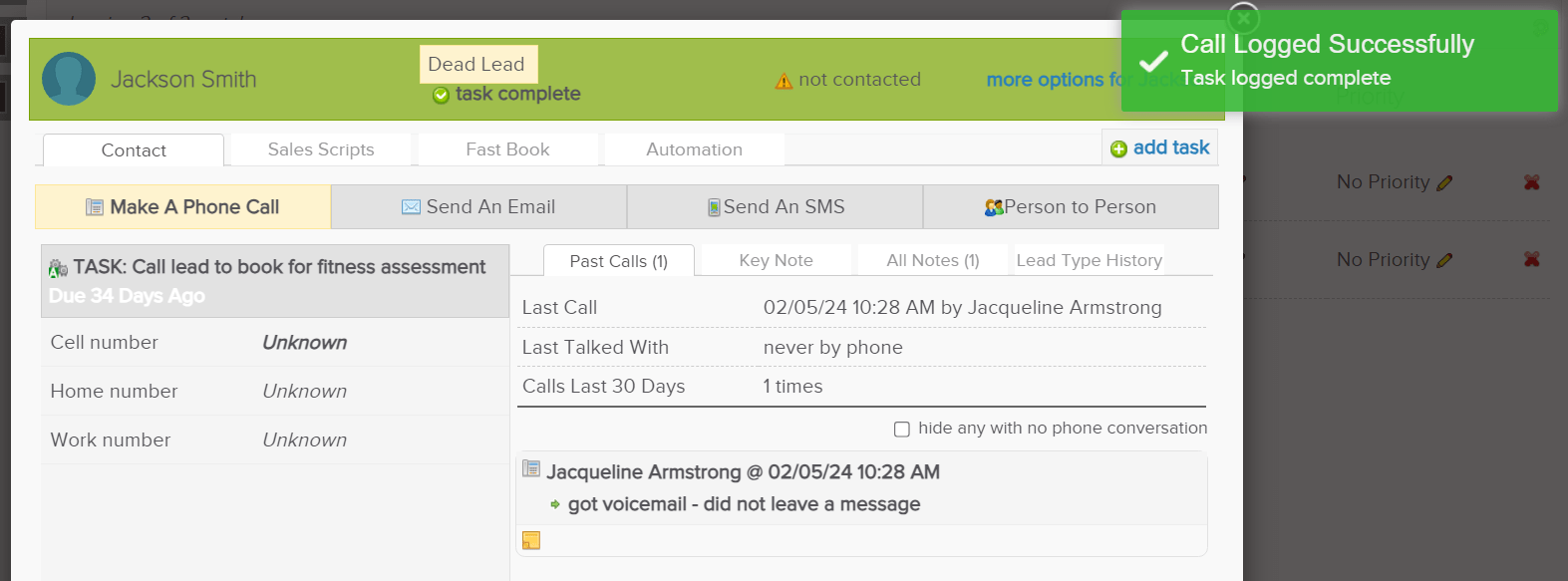This screenshot has width=1568, height=581.
Task: Click the call log entry icon beside Jacqueline Armstrong
Action: (x=531, y=469)
